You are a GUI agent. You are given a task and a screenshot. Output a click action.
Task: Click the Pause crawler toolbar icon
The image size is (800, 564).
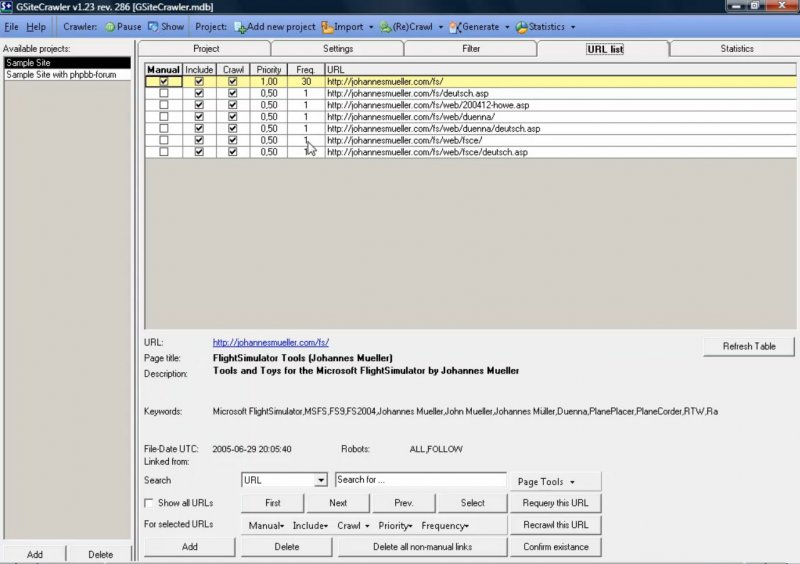pyautogui.click(x=110, y=27)
